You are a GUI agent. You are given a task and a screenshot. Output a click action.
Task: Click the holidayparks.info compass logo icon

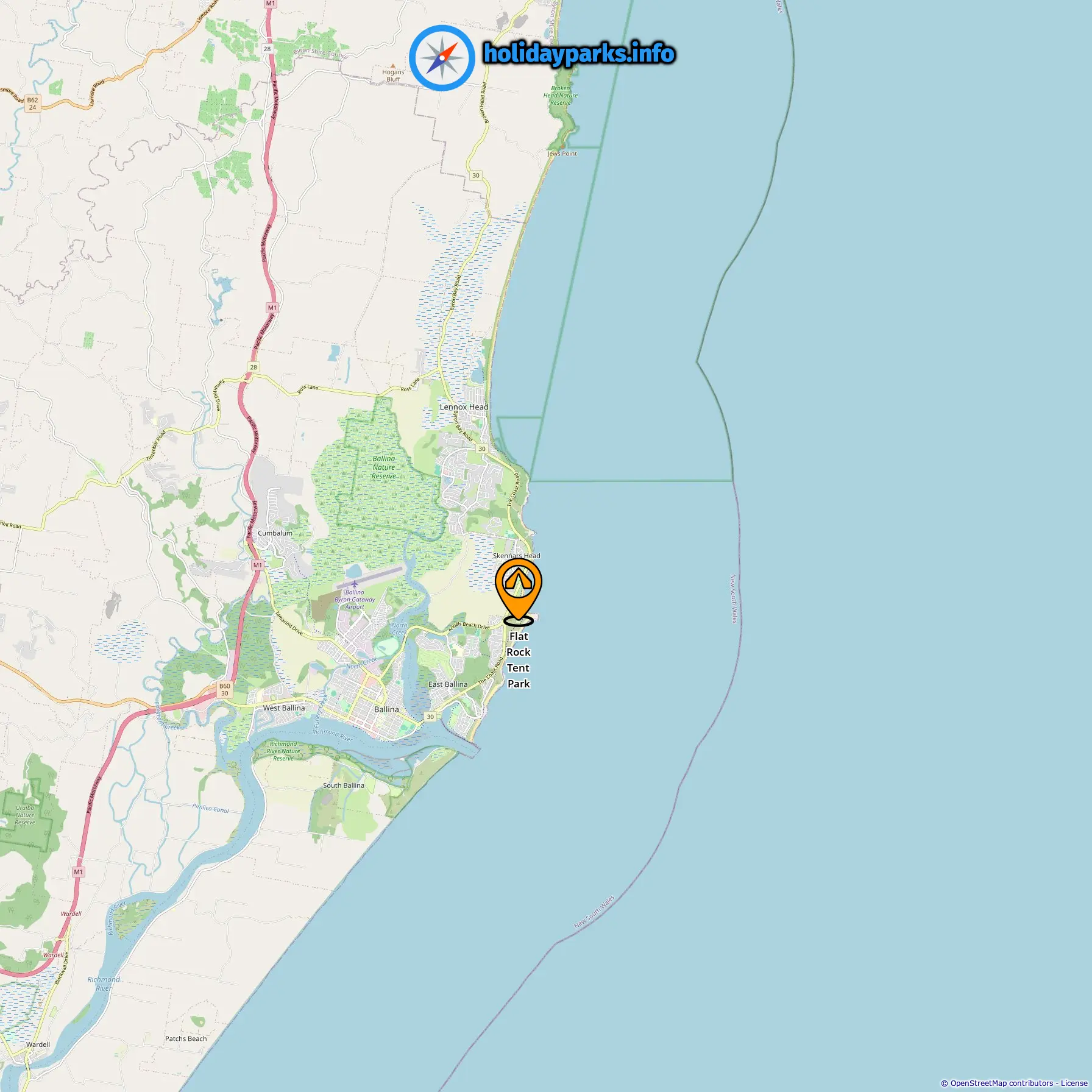(442, 58)
